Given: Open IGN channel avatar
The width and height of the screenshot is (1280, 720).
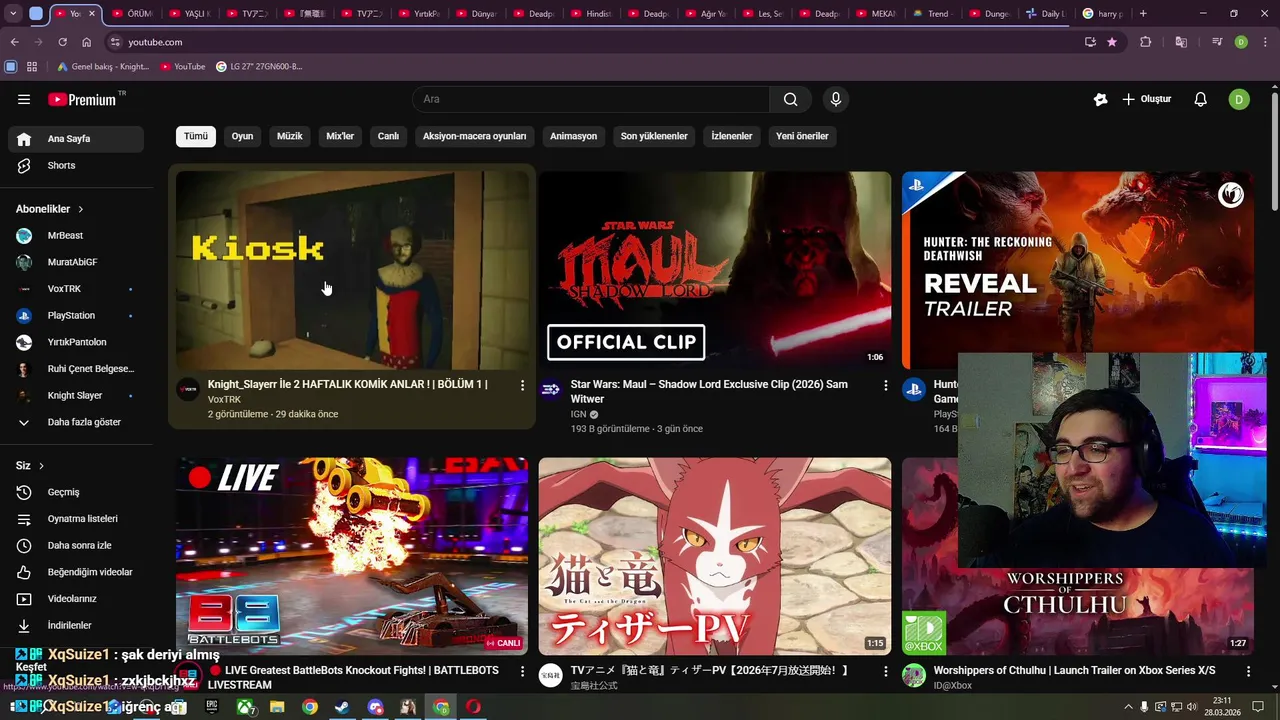Looking at the screenshot, I should 551,390.
